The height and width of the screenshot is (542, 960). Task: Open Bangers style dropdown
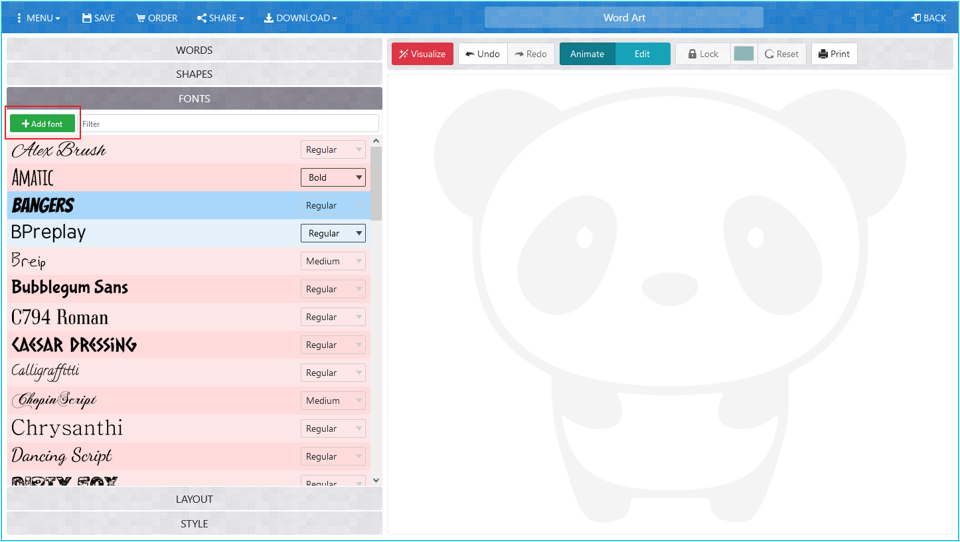click(x=333, y=205)
